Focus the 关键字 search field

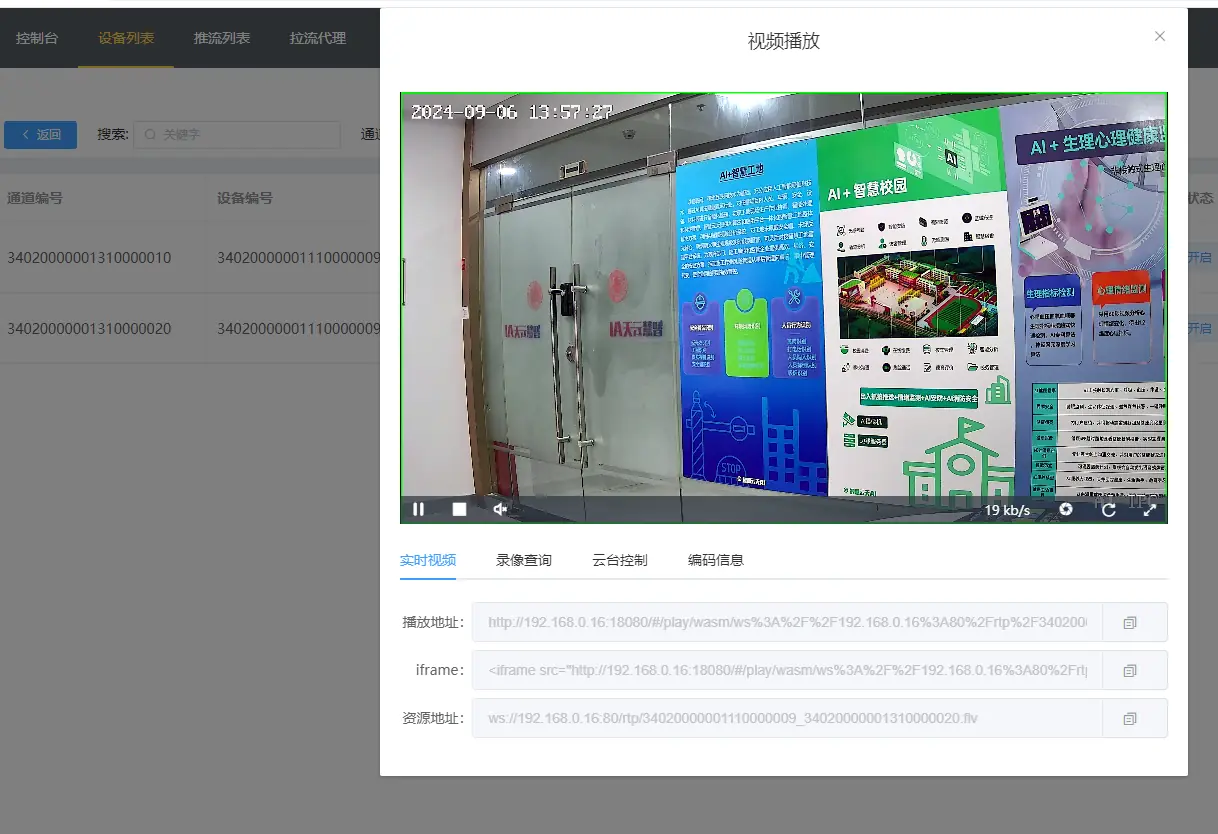pos(237,134)
